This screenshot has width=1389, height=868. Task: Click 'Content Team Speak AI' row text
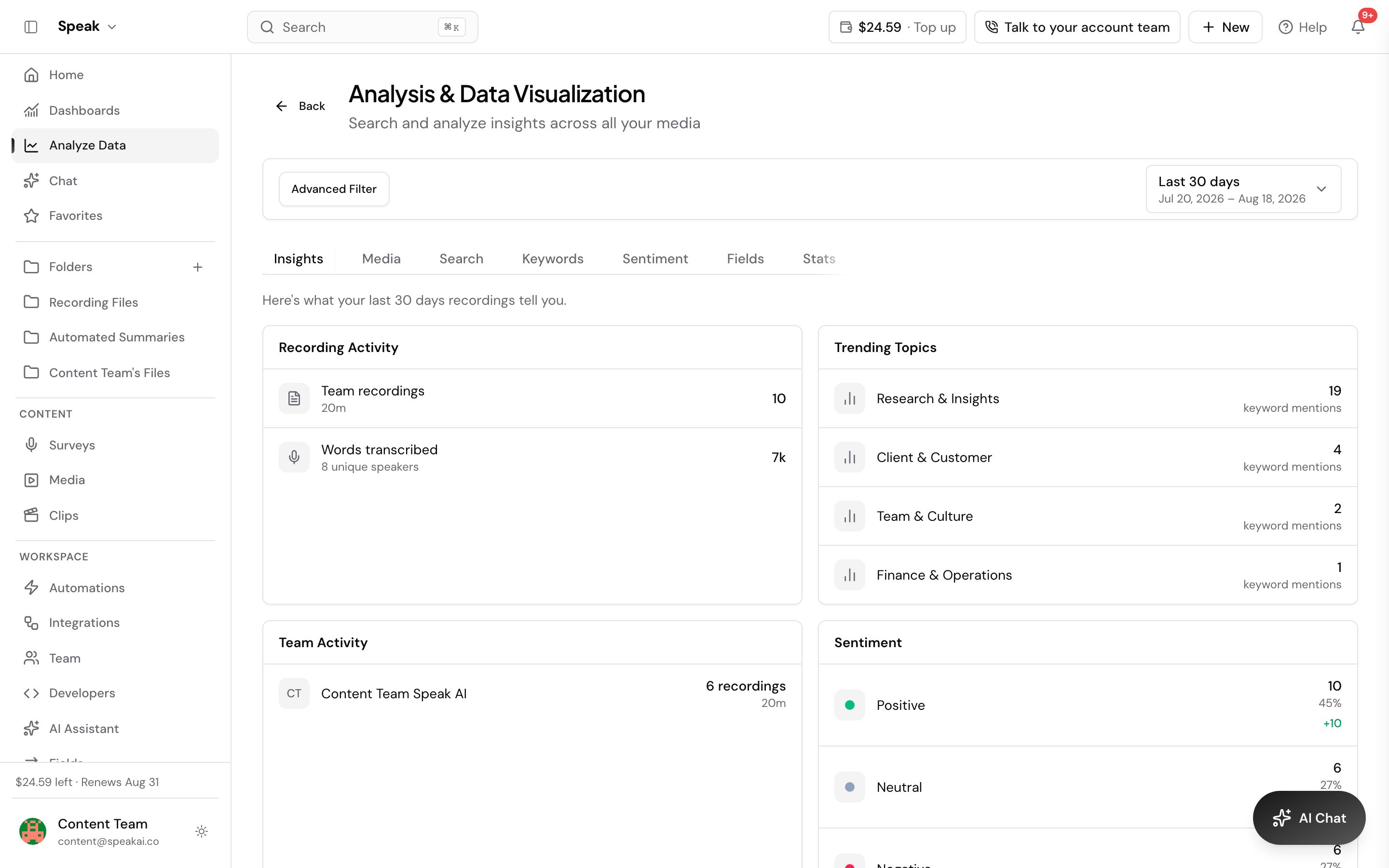pyautogui.click(x=394, y=693)
